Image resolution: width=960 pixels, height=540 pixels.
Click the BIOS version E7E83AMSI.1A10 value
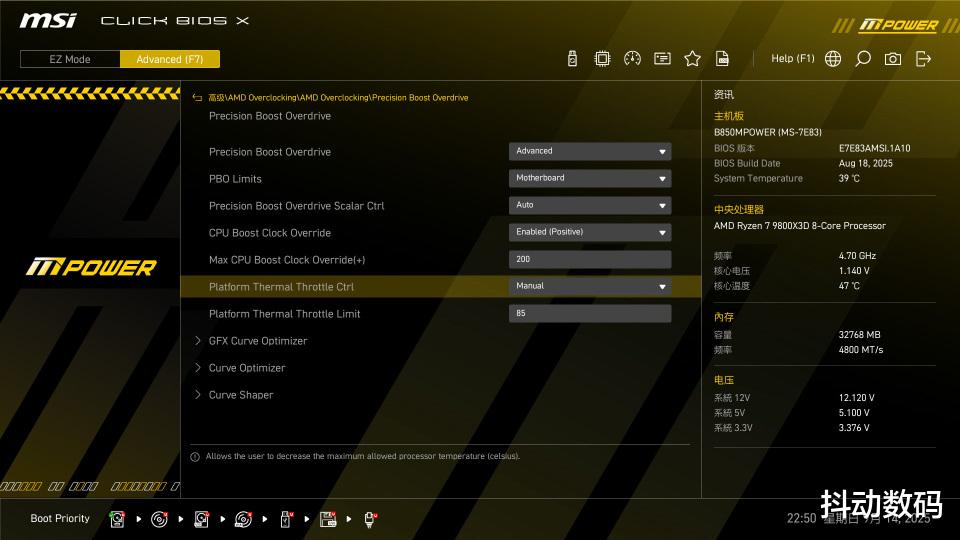874,148
